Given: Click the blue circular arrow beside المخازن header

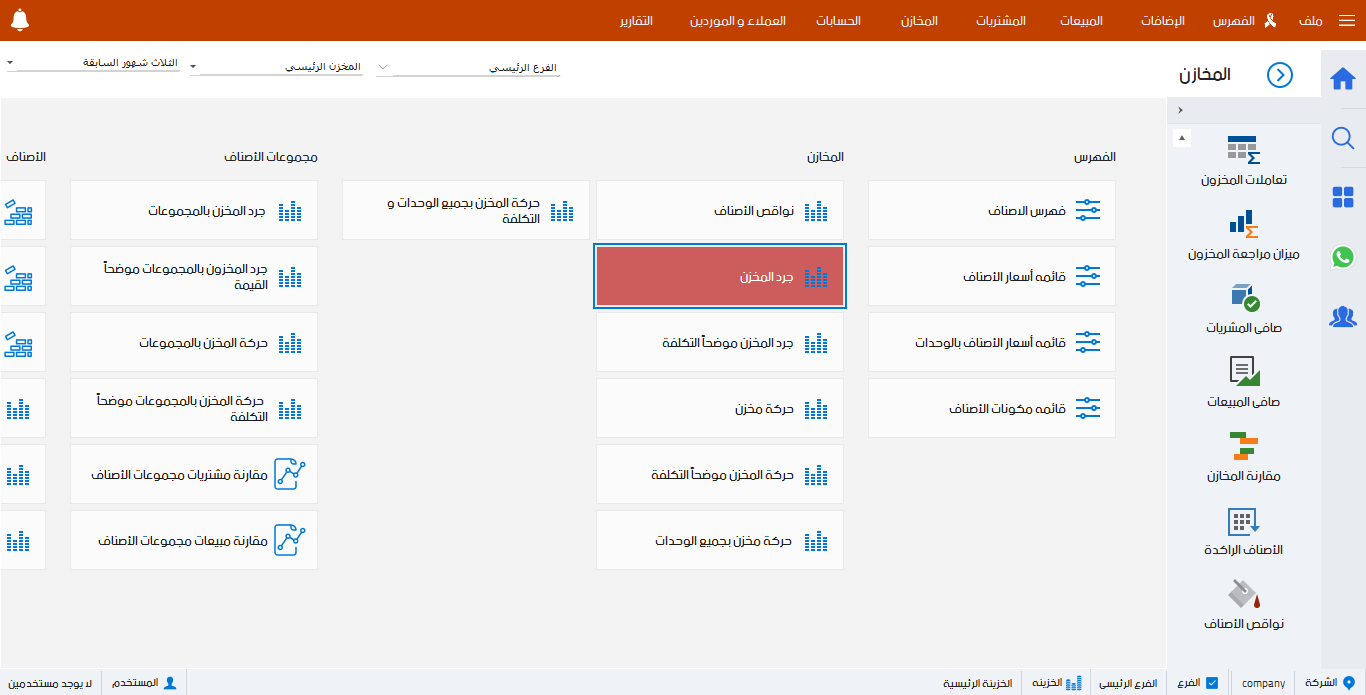Looking at the screenshot, I should (x=1279, y=75).
